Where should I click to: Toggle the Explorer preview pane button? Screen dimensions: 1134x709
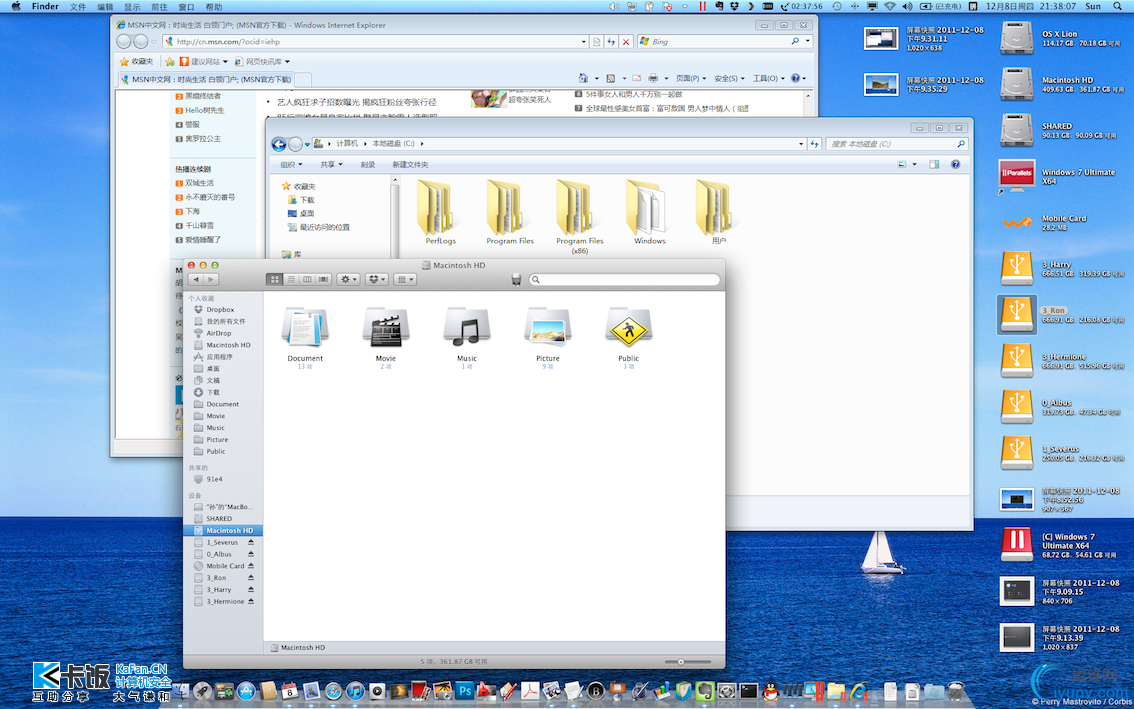(934, 164)
